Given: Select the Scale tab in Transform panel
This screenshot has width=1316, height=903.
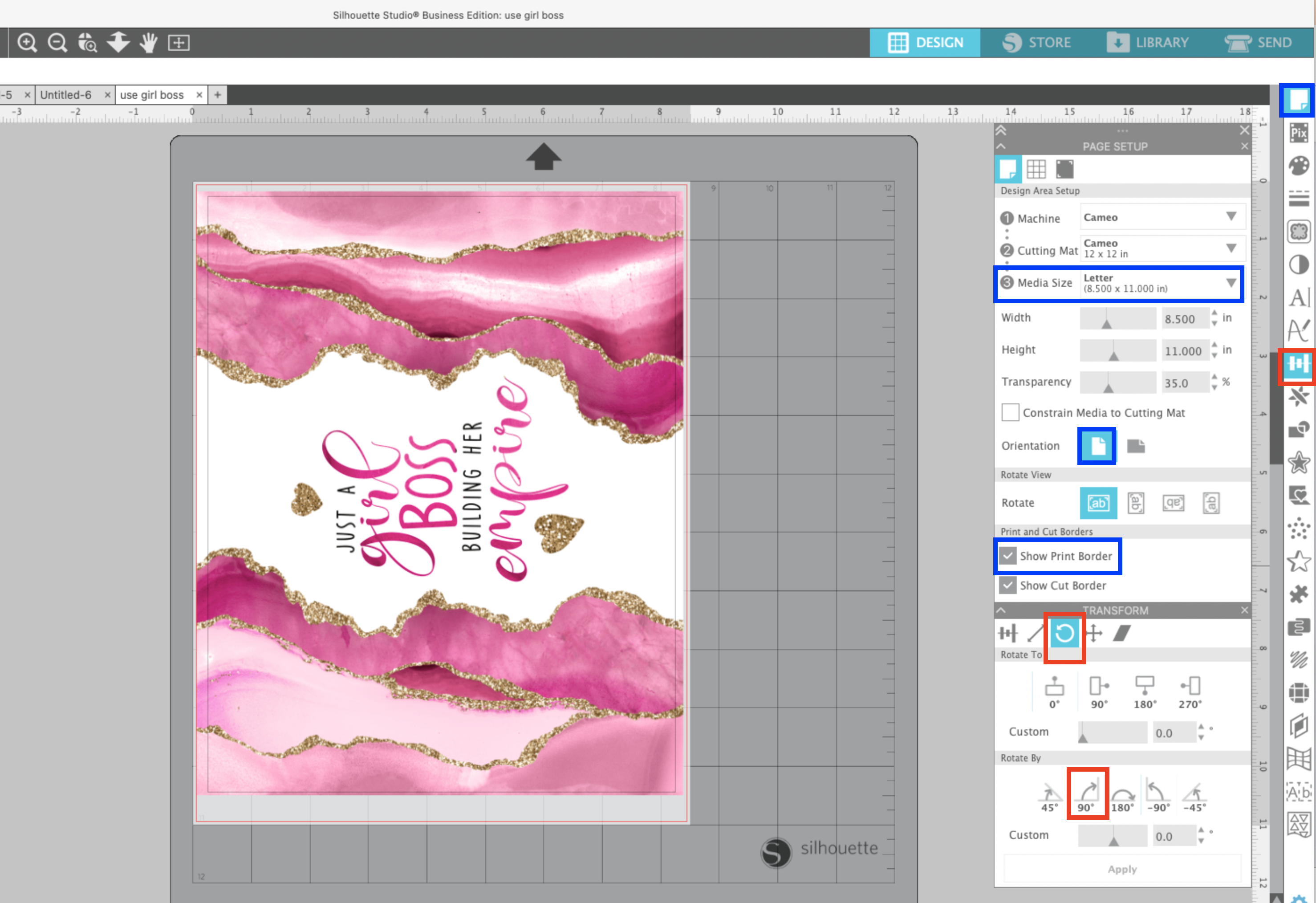Looking at the screenshot, I should pyautogui.click(x=1036, y=633).
